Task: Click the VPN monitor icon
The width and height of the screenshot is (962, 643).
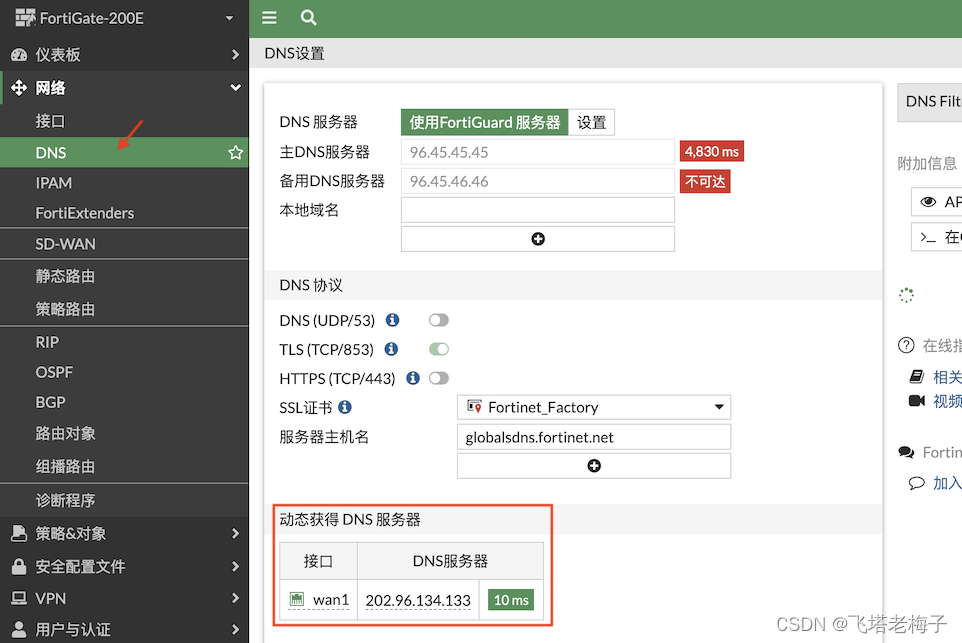Action: coord(19,598)
